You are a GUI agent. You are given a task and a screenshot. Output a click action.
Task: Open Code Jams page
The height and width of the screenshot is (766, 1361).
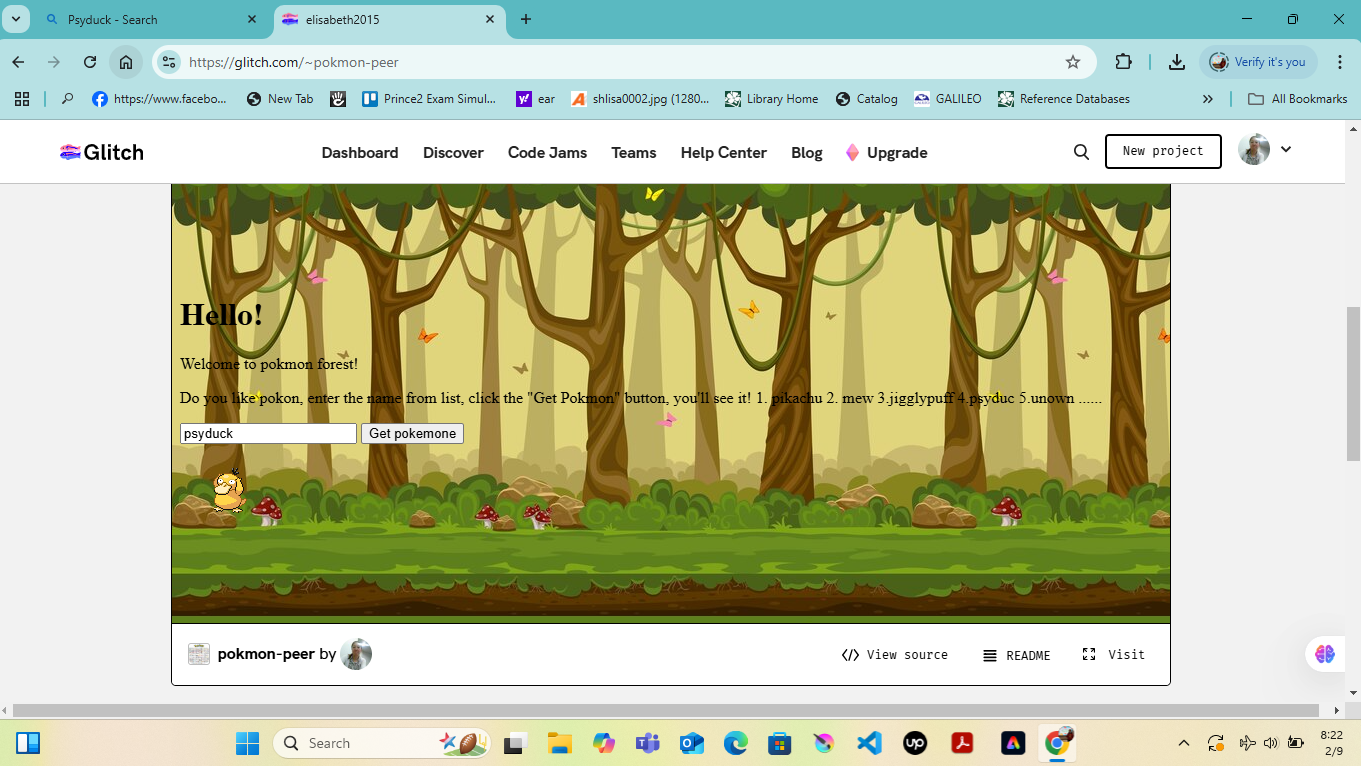pos(547,152)
